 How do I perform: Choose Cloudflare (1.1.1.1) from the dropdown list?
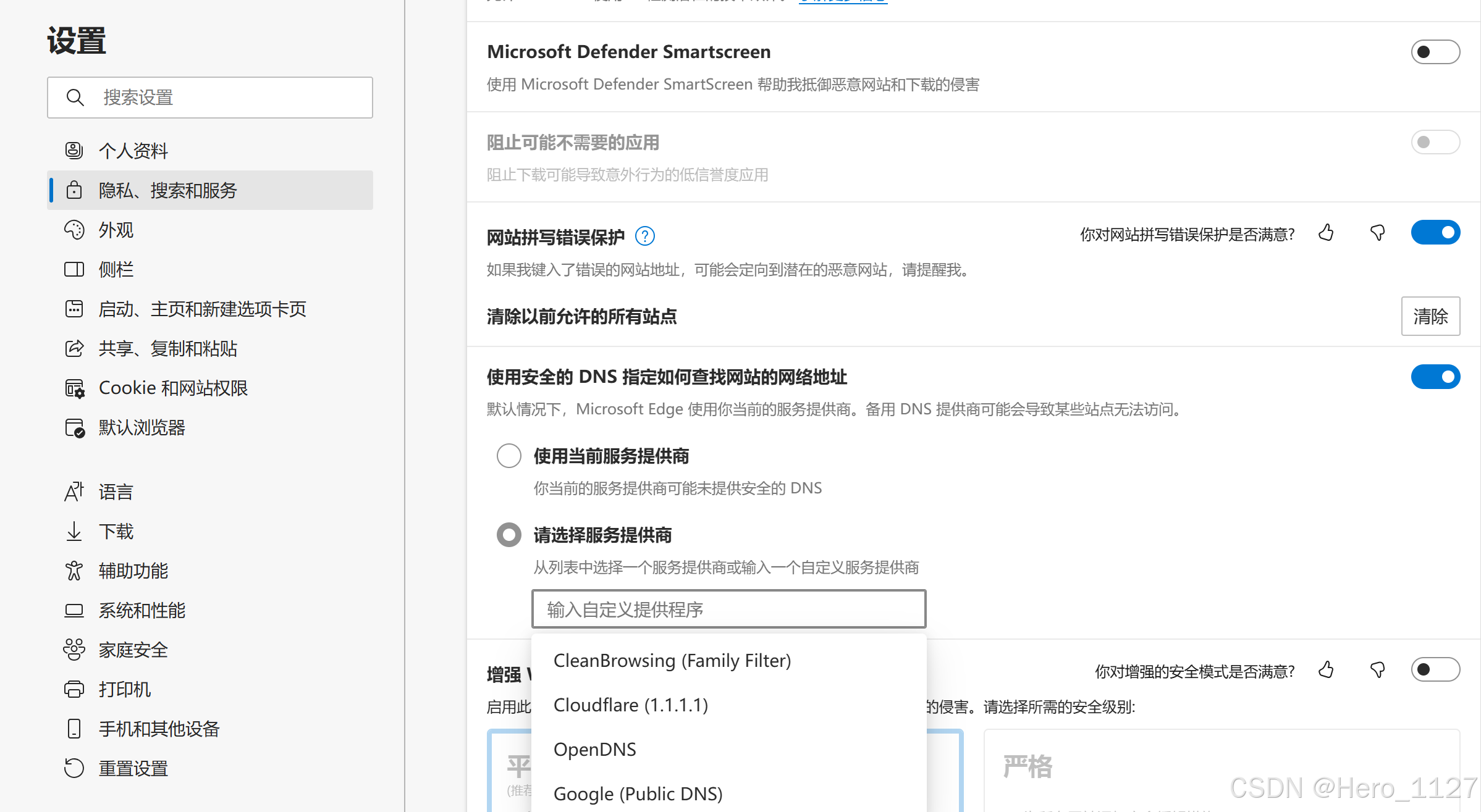point(630,705)
